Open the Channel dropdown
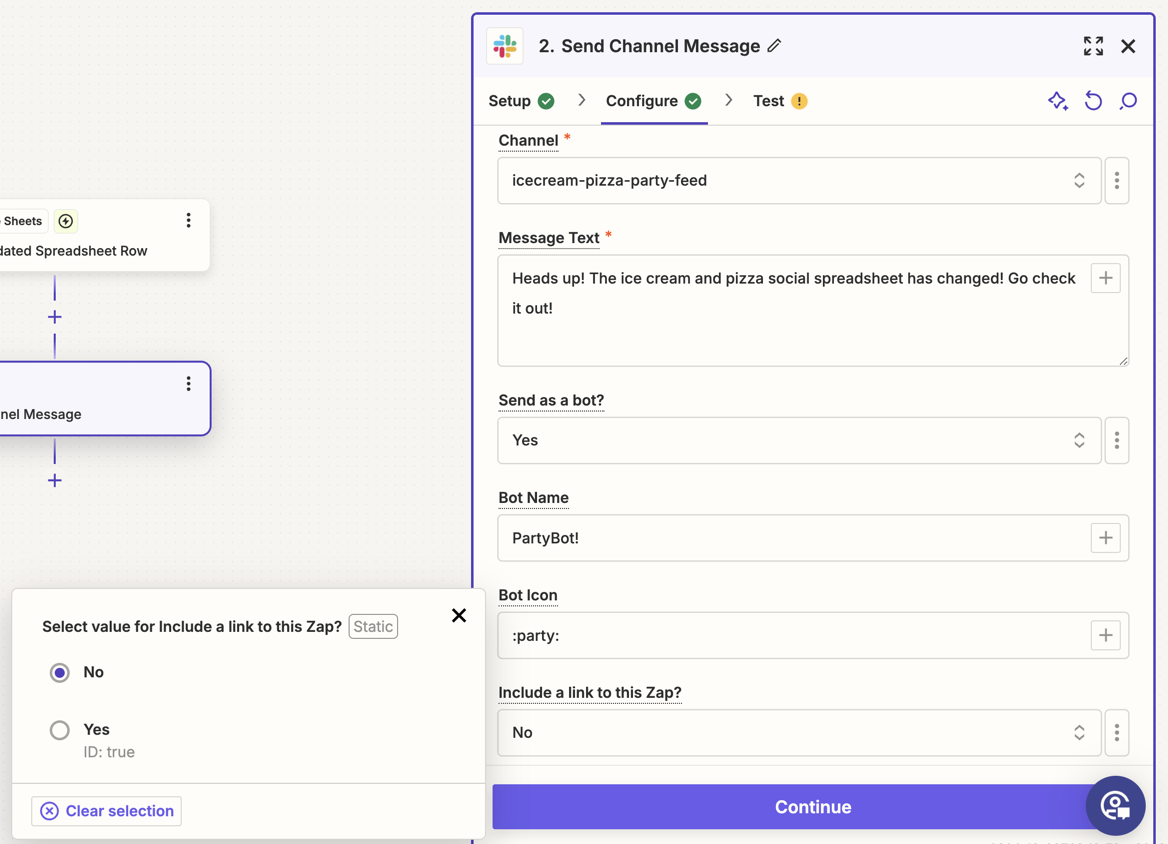This screenshot has height=844, width=1168. (x=799, y=180)
